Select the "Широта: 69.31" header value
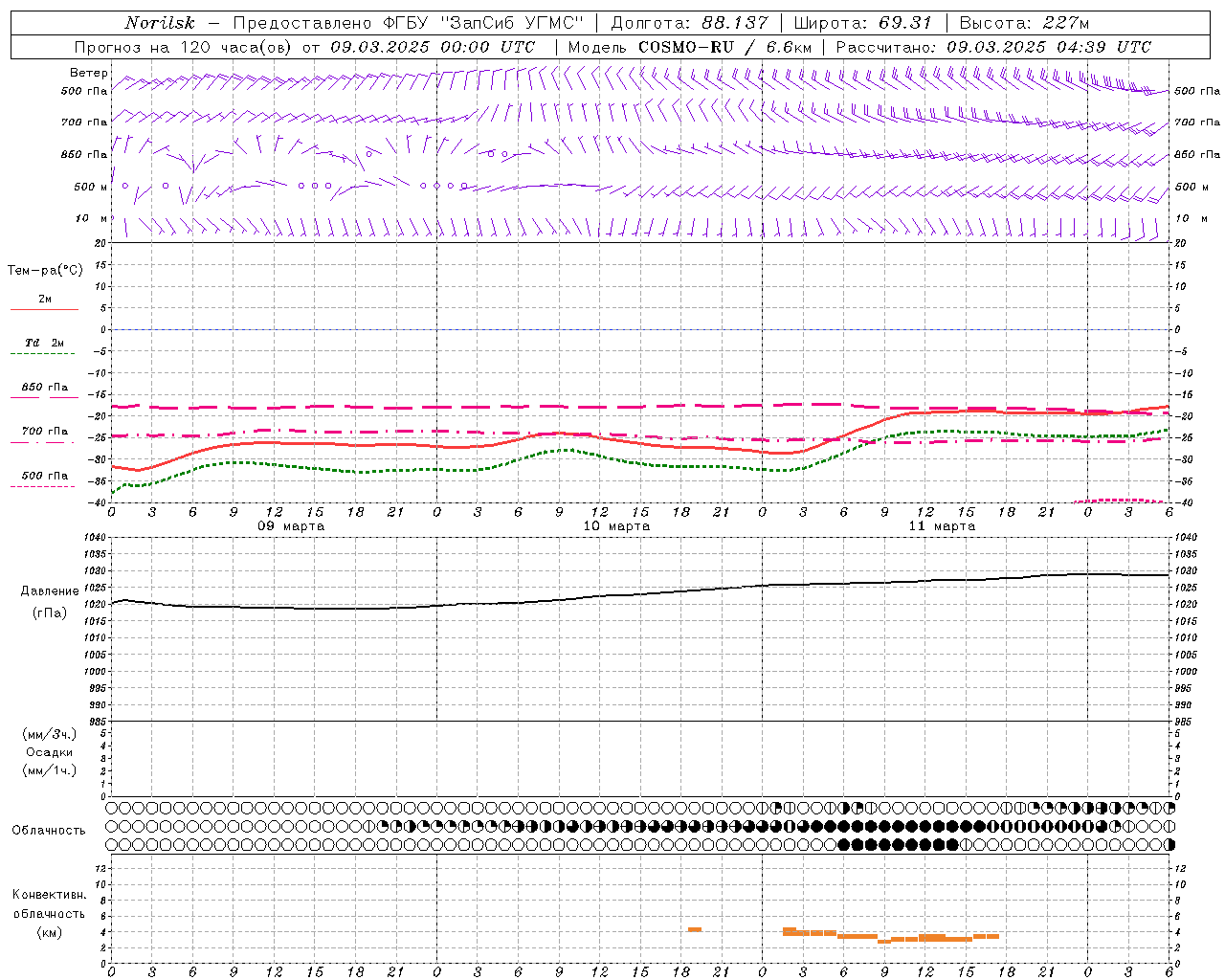The height and width of the screenshot is (980, 1225). (x=863, y=23)
